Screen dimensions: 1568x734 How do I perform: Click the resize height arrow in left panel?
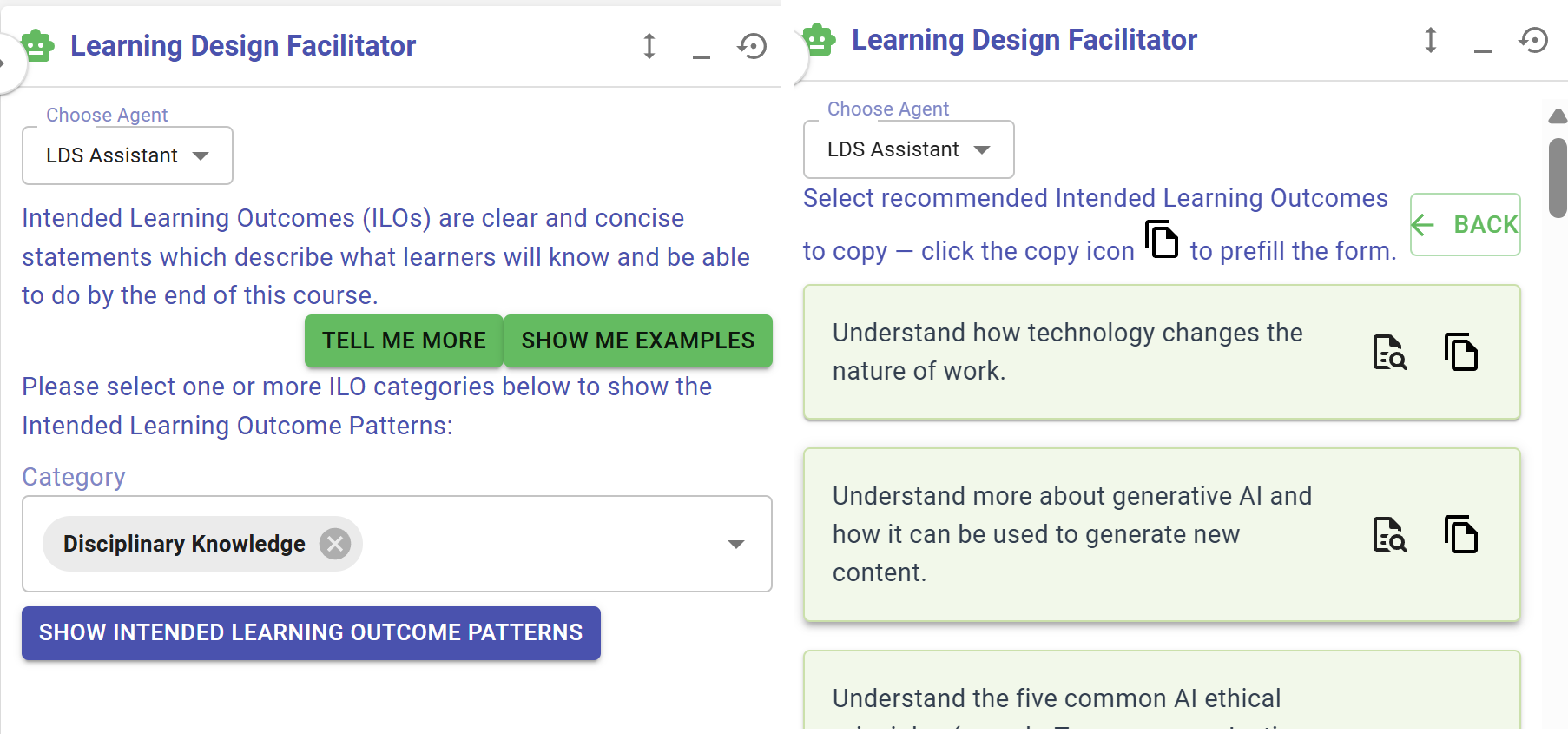coord(649,46)
